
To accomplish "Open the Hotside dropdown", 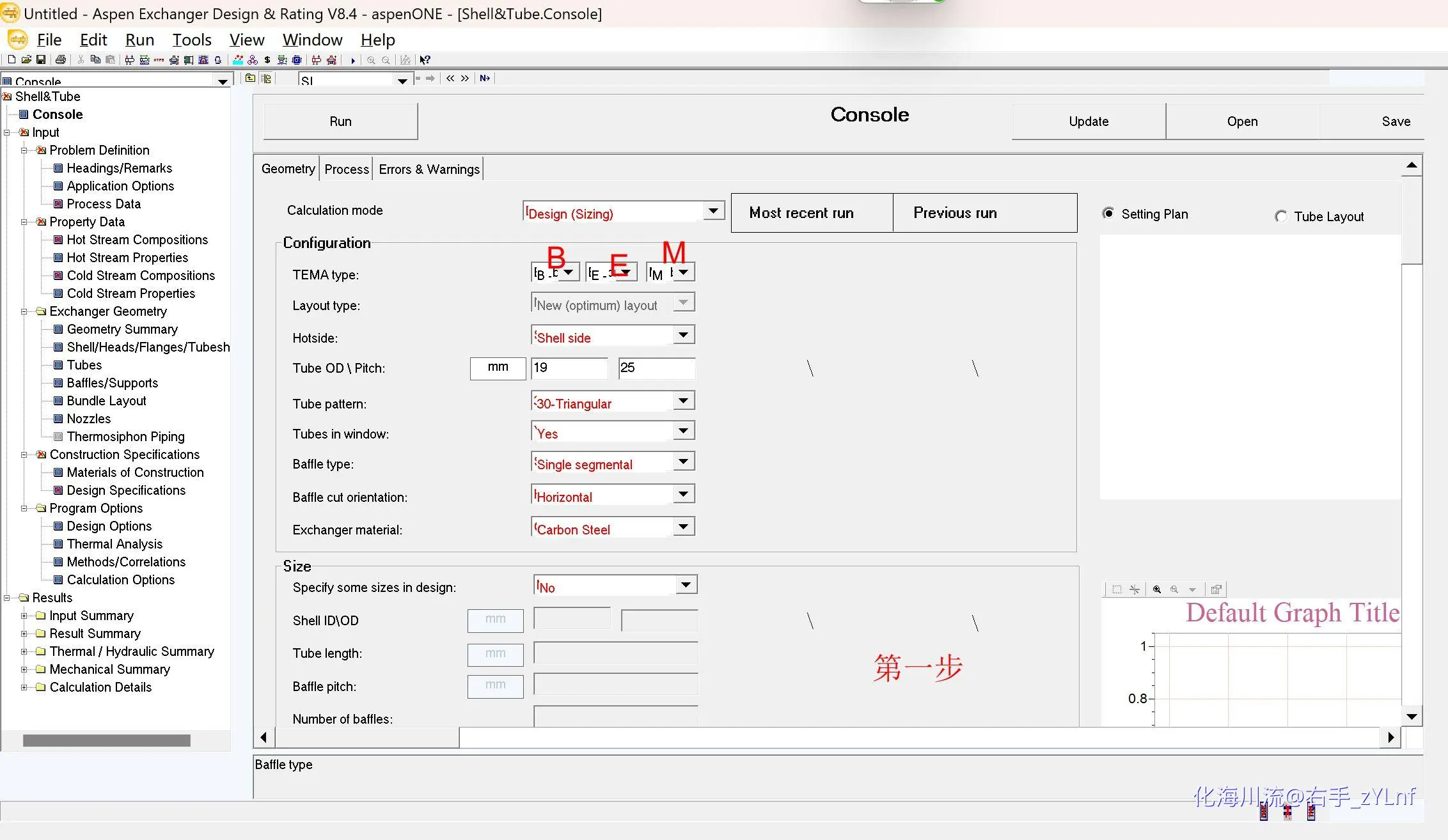I will (684, 335).
